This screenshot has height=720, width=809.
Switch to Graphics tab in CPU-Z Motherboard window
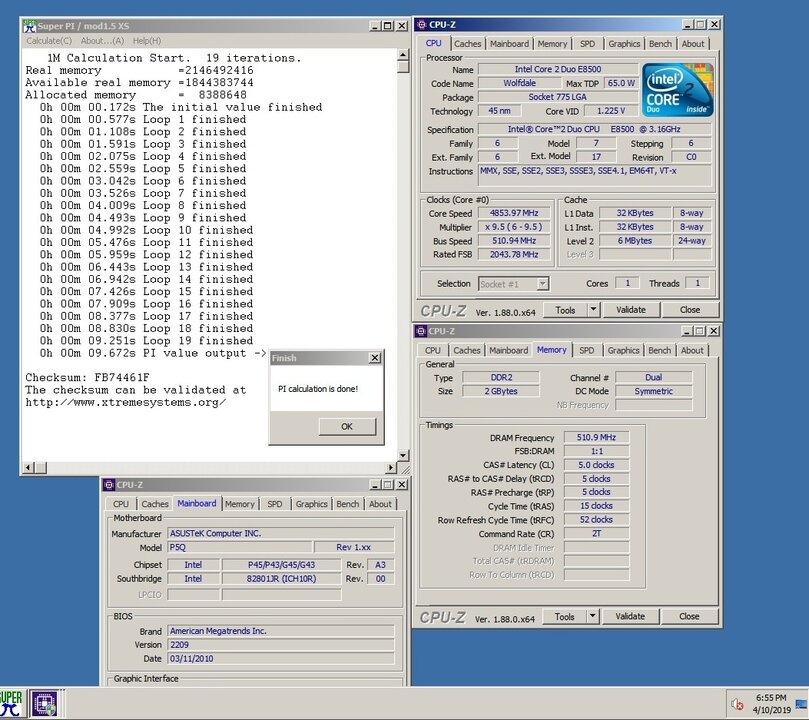pos(311,504)
